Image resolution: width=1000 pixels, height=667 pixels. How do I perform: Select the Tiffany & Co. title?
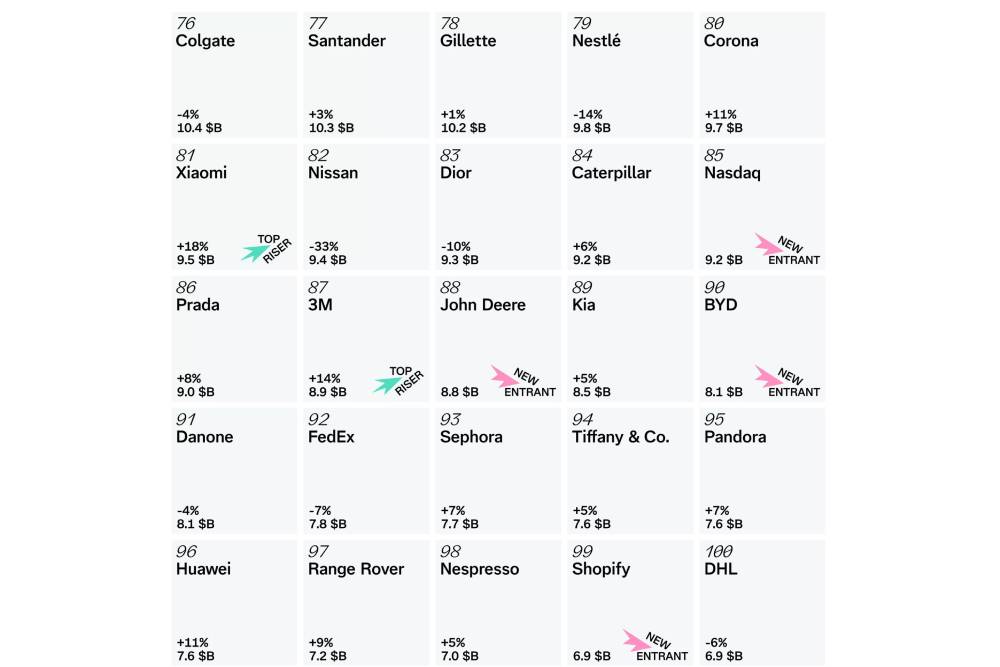621,437
